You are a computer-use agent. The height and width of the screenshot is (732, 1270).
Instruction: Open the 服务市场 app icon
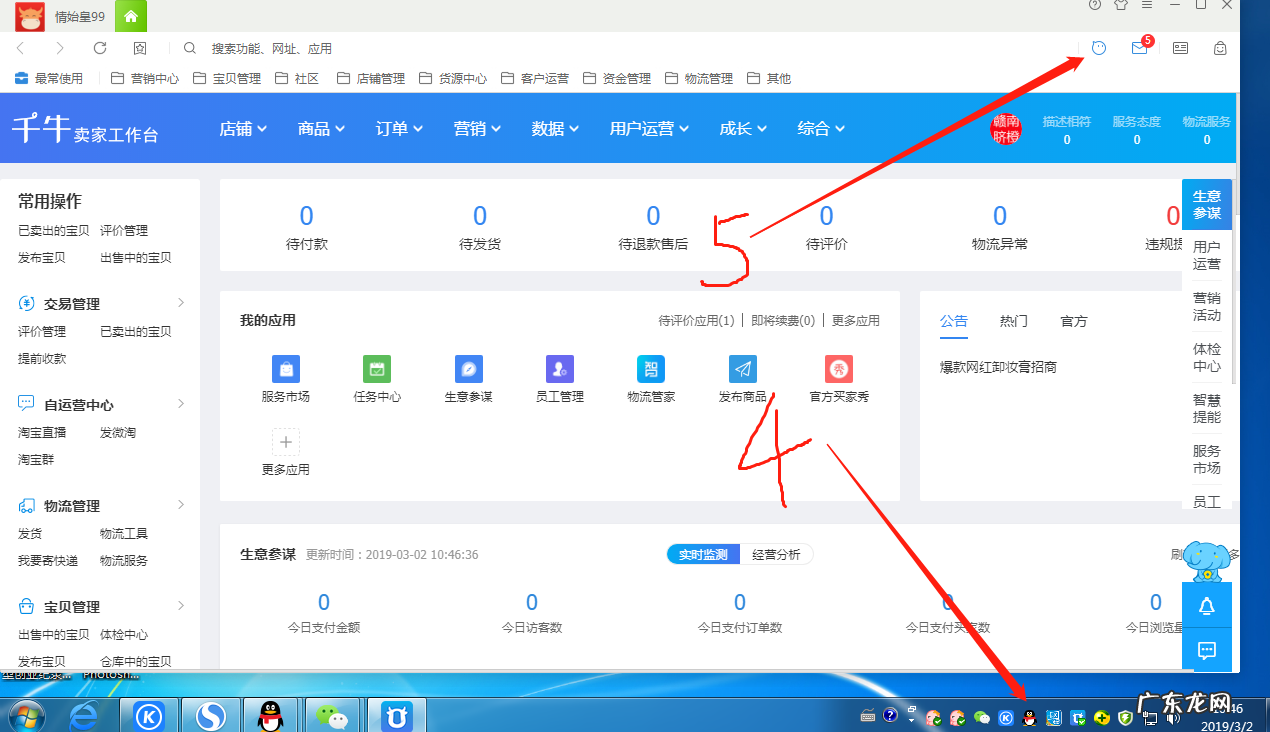click(285, 369)
